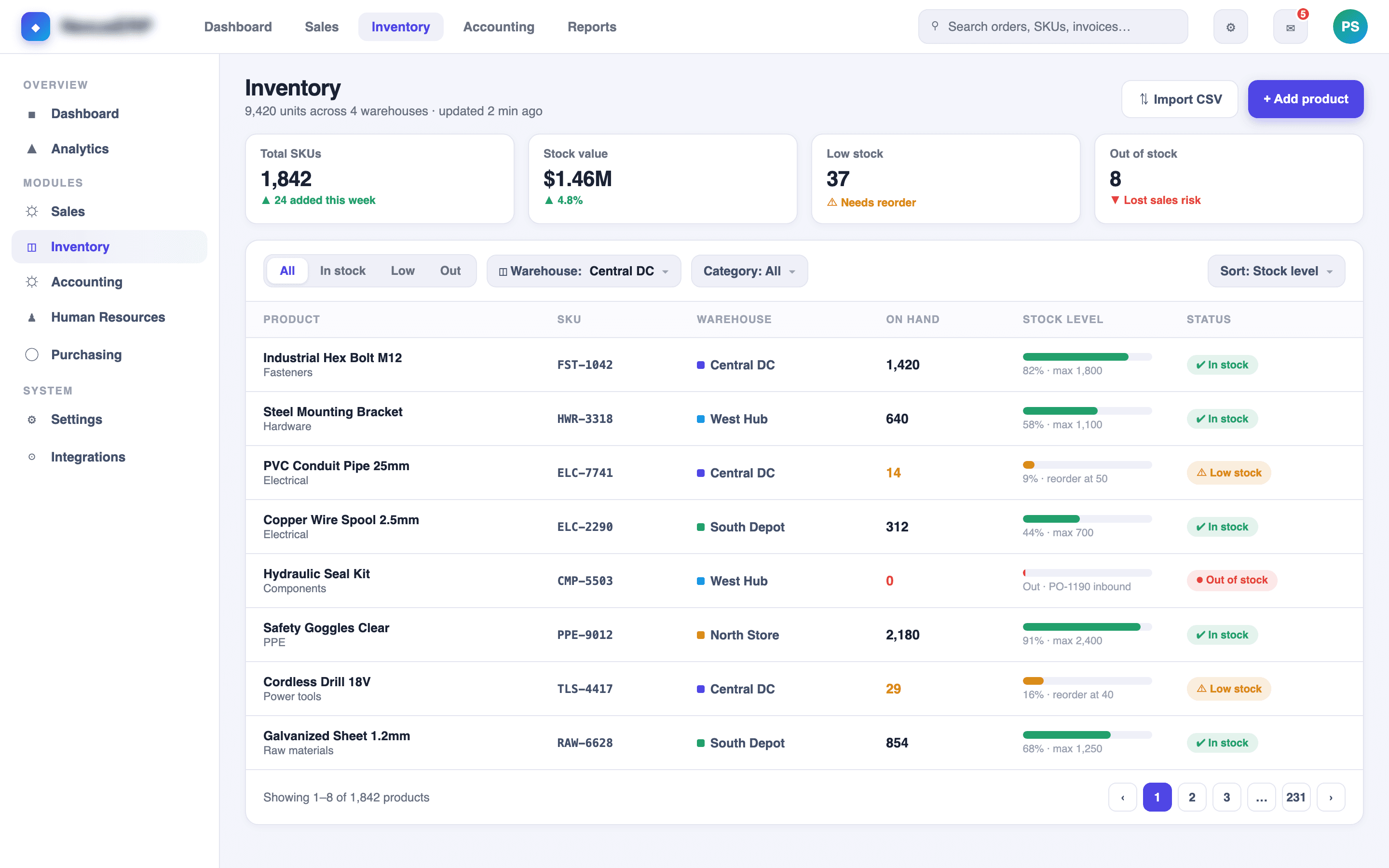1389x868 pixels.
Task: Open Human Resources in the sidebar
Action: [x=109, y=317]
